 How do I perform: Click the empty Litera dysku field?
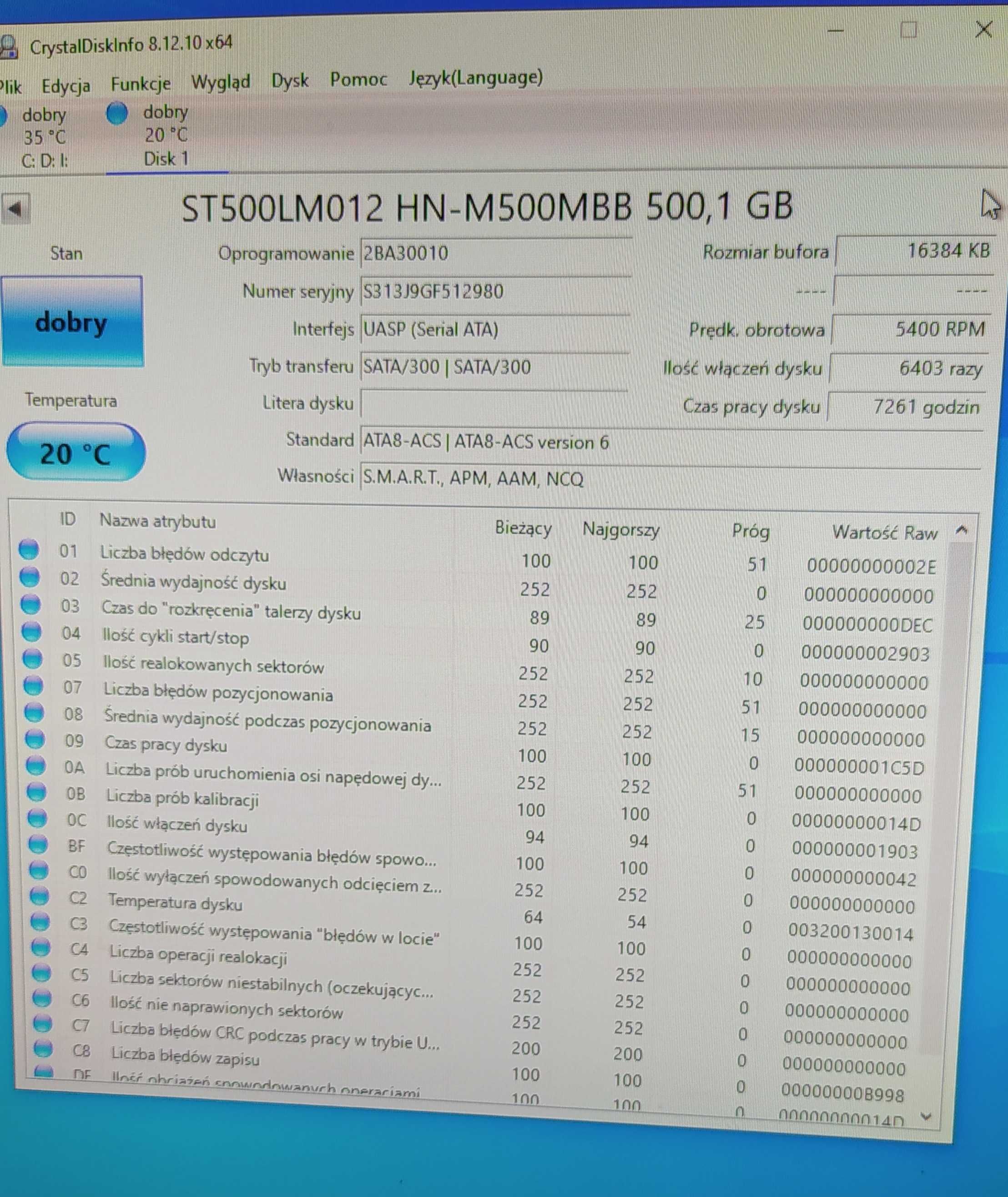[494, 404]
